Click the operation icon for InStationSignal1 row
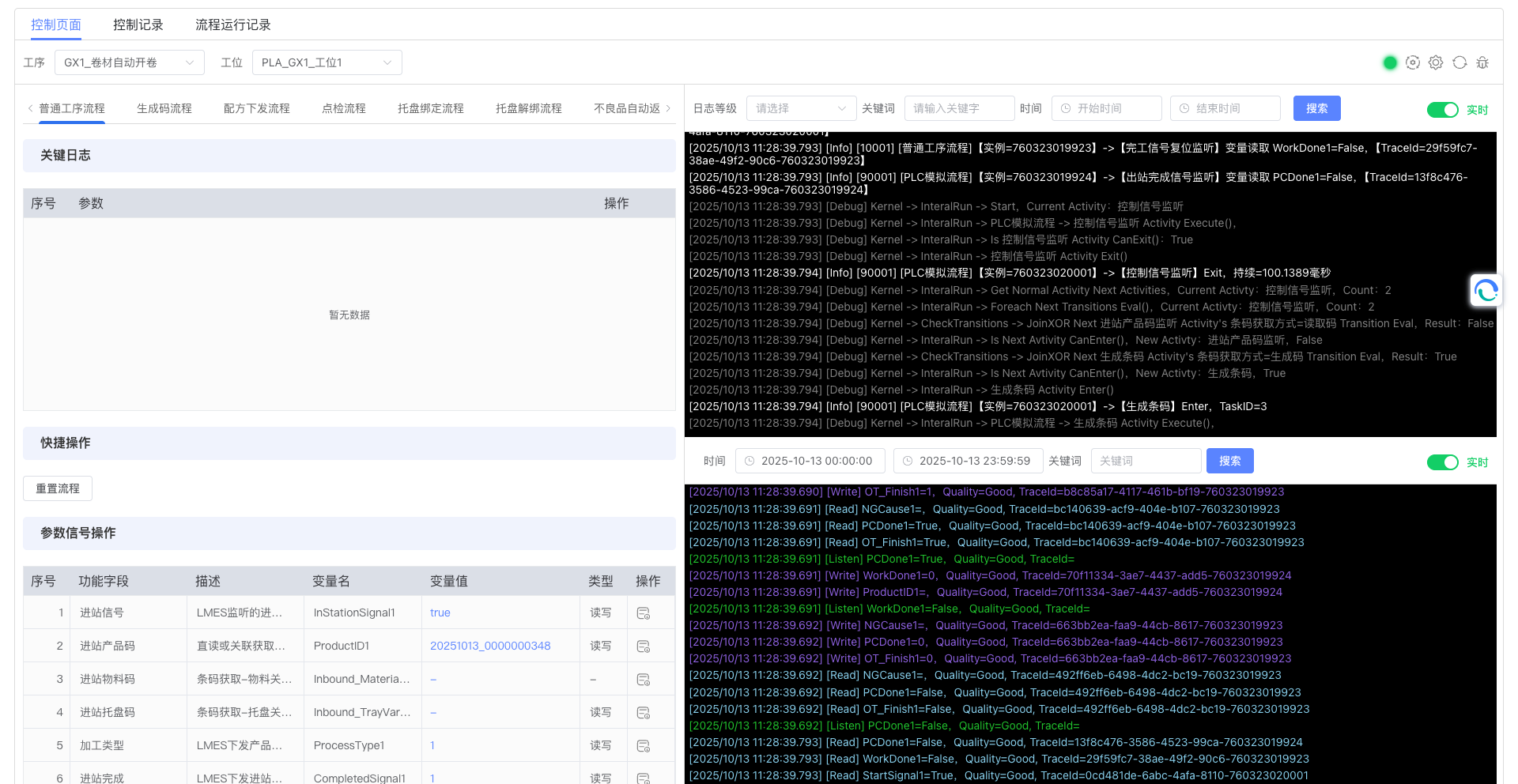Viewport: 1518px width, 784px height. tap(644, 613)
